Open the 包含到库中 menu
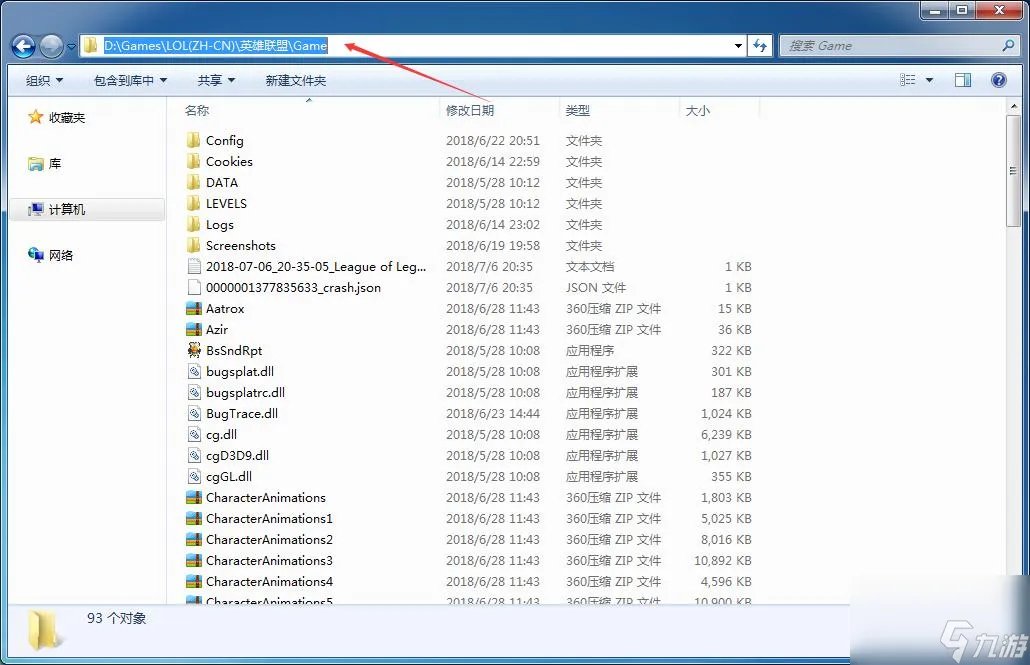 (130, 80)
